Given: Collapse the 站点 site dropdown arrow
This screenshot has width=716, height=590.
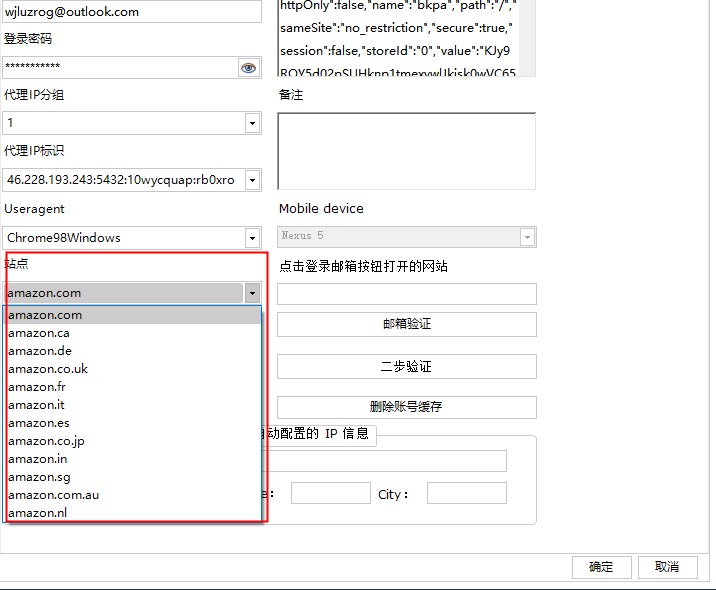Looking at the screenshot, I should click(253, 293).
